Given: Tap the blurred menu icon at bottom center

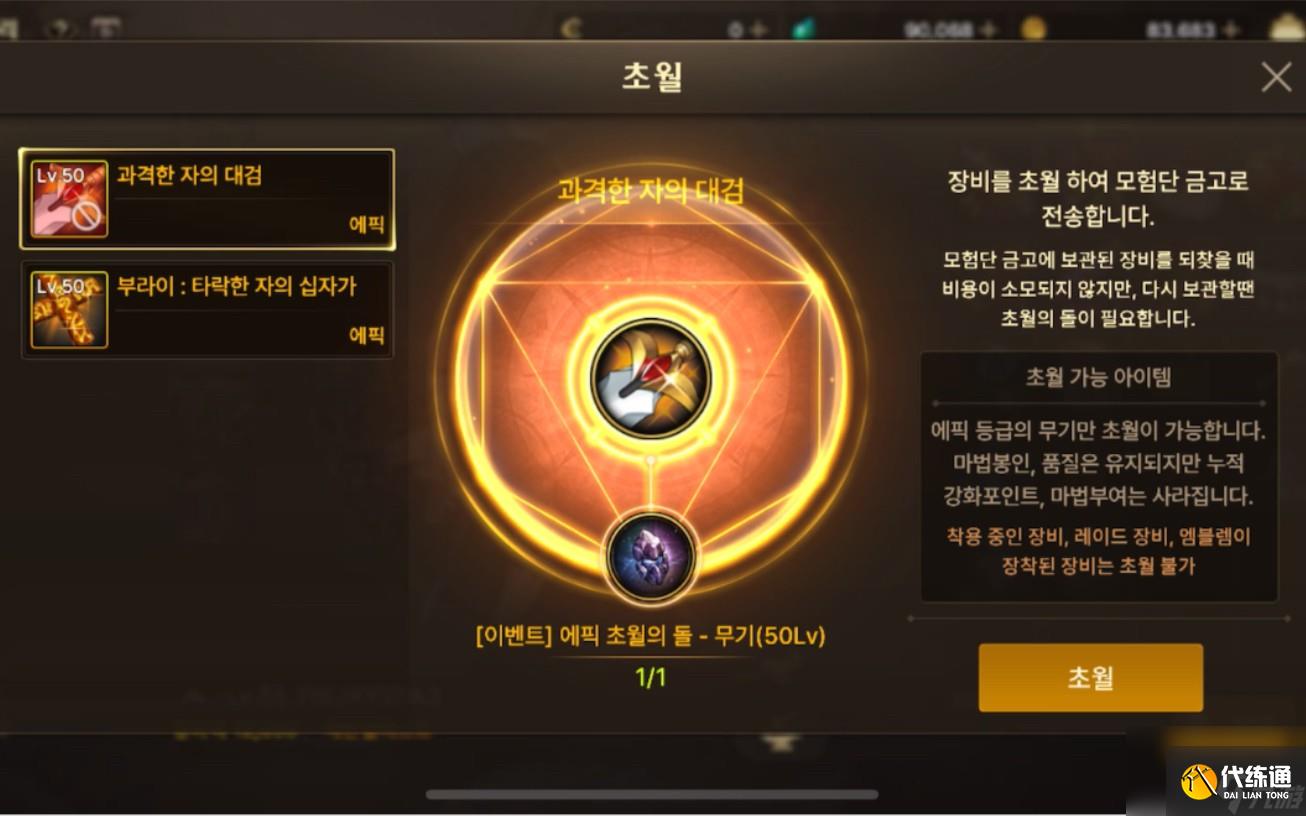Looking at the screenshot, I should (779, 742).
